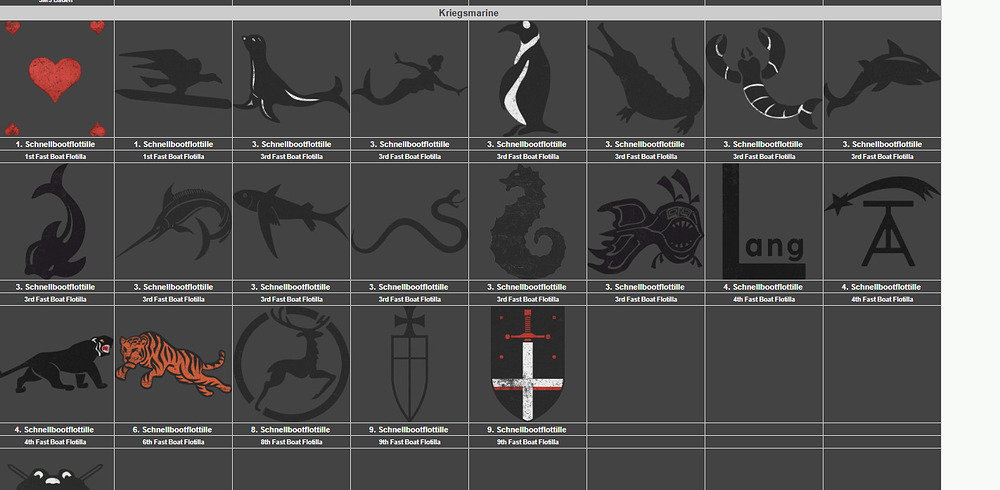Click the 'Lang' letter L emblem
This screenshot has width=1000, height=490.
pyautogui.click(x=764, y=221)
